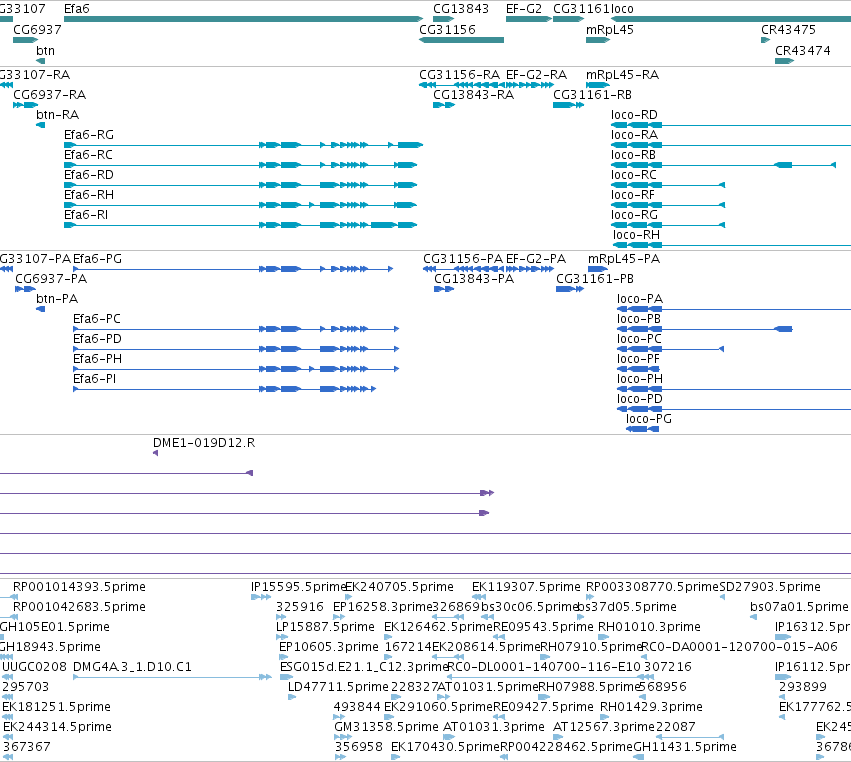851x762 pixels.
Task: Click the Efa6-PC protein label
Action: pos(97,319)
